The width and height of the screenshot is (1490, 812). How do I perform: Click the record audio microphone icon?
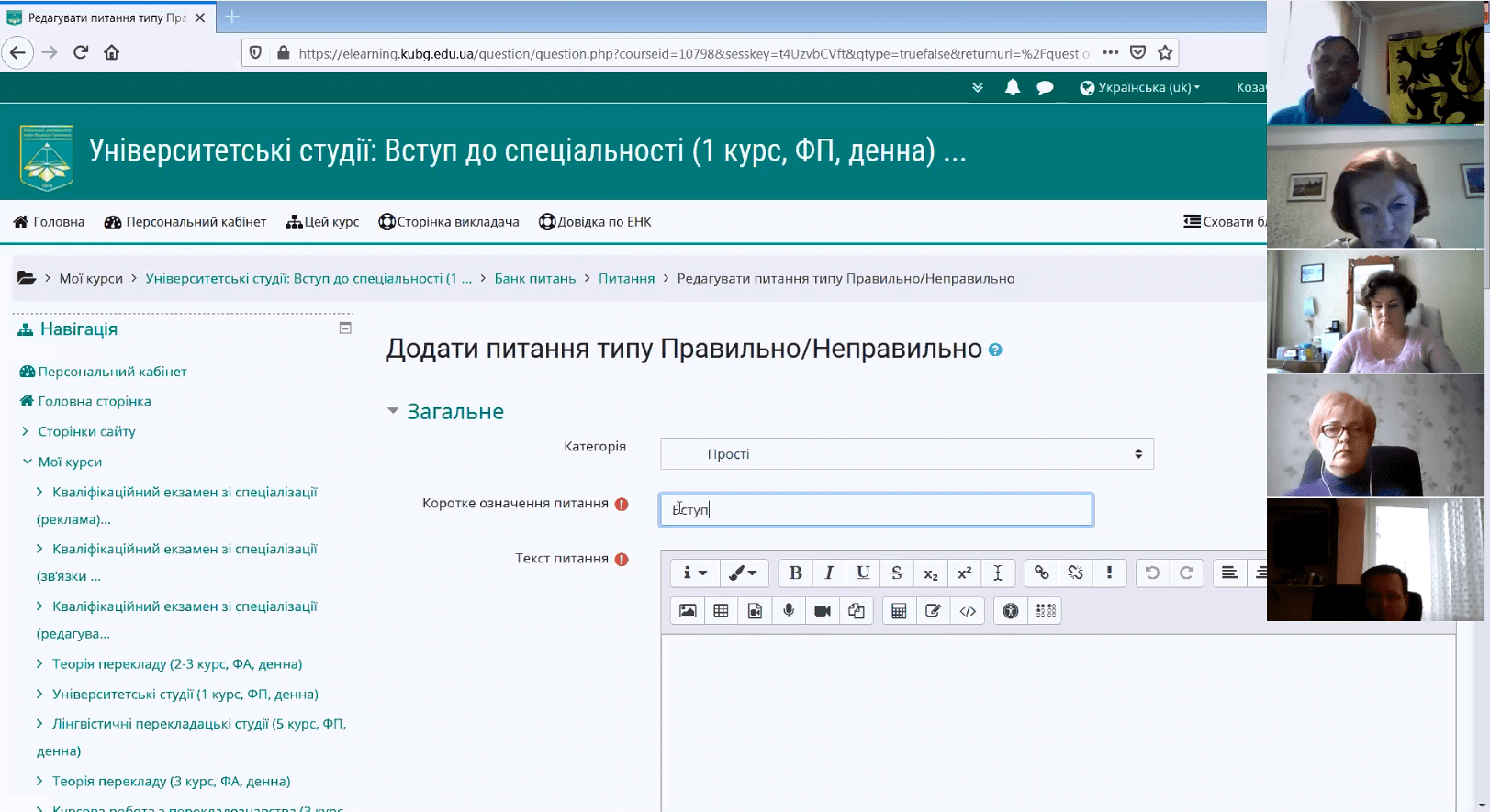(x=789, y=611)
